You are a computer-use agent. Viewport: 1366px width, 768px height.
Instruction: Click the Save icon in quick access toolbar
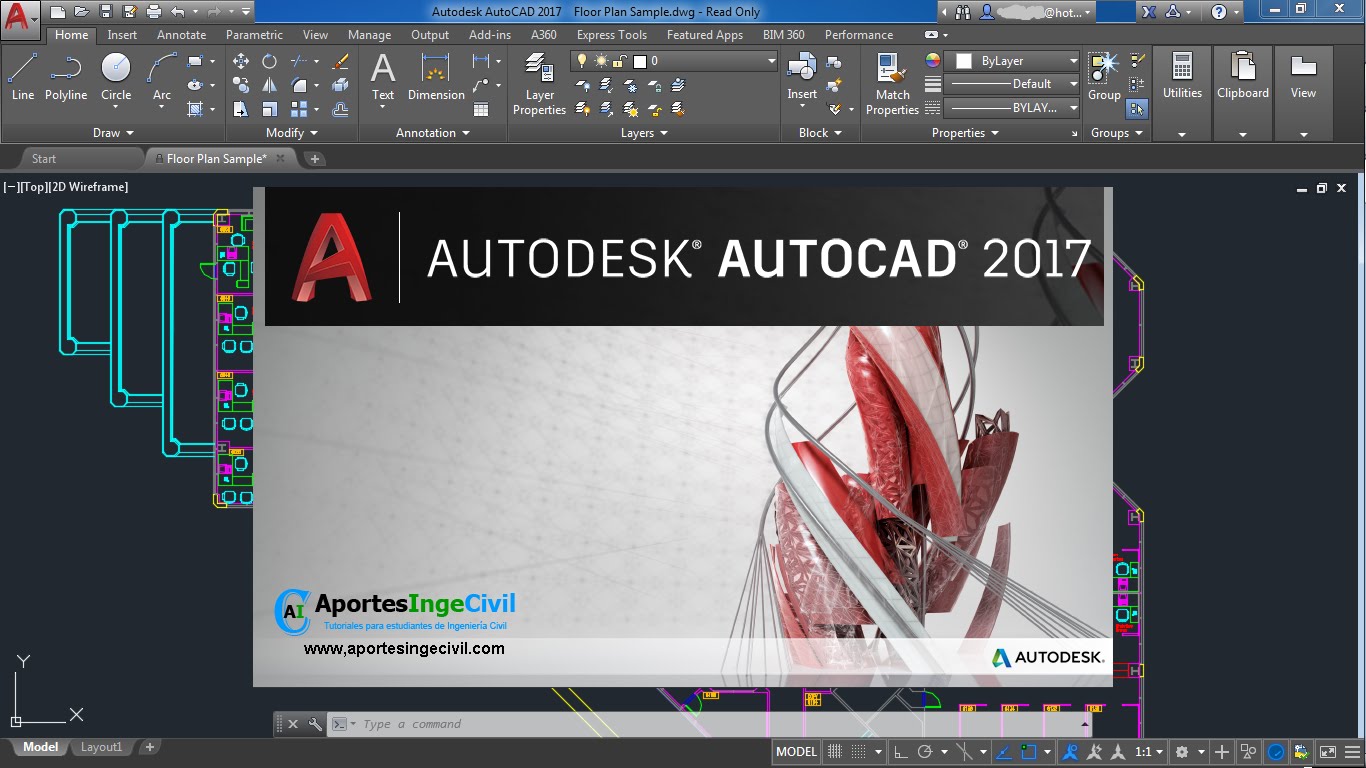[106, 12]
